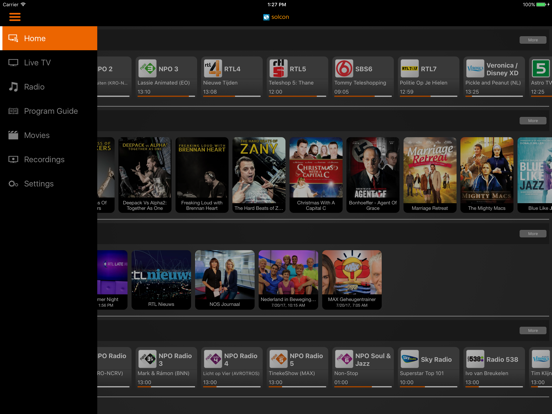Click RTL4 Nieuwe Tijden progress bar
The image size is (552, 414).
(x=232, y=96)
